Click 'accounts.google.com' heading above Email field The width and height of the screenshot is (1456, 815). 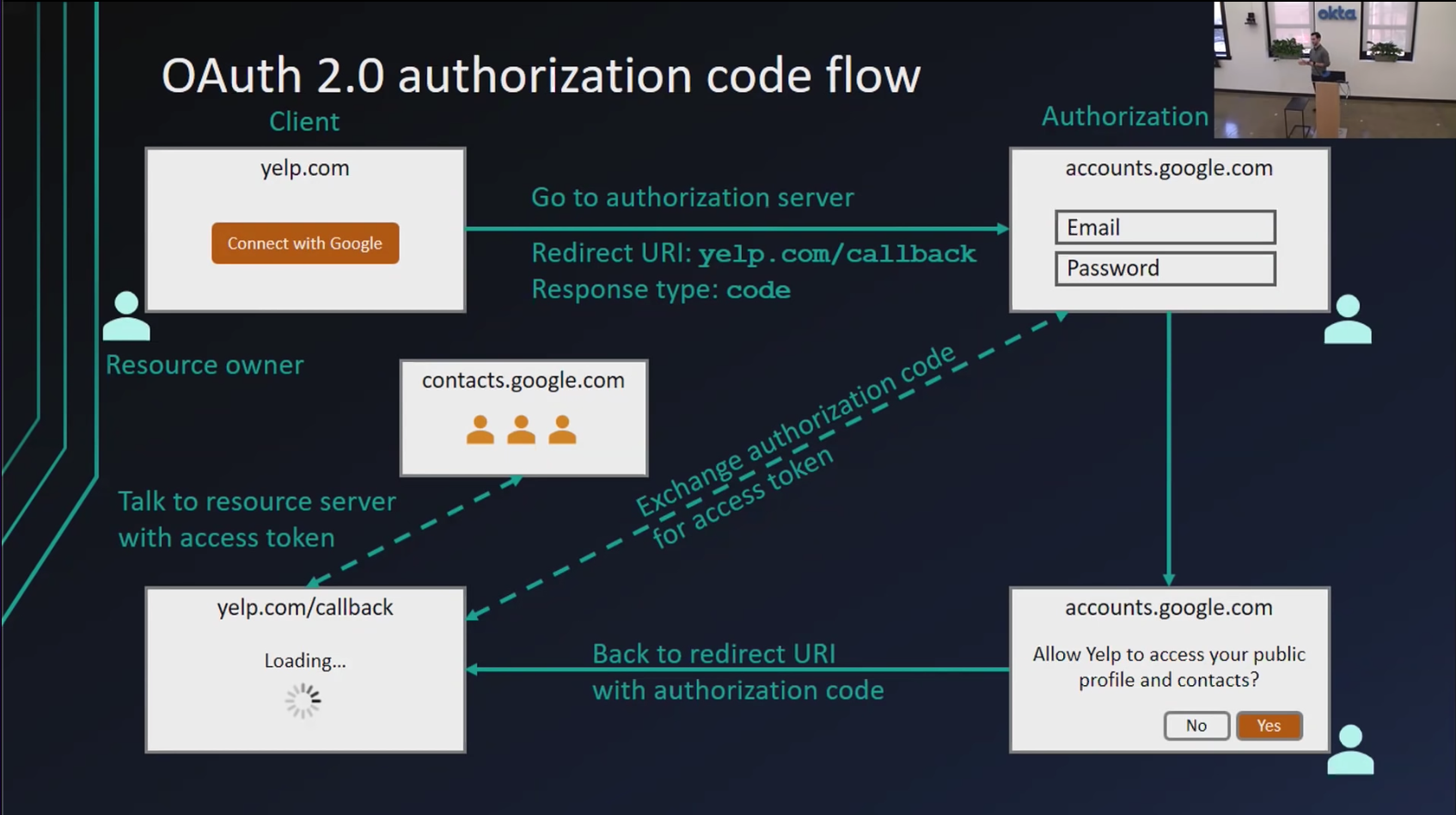(x=1169, y=168)
